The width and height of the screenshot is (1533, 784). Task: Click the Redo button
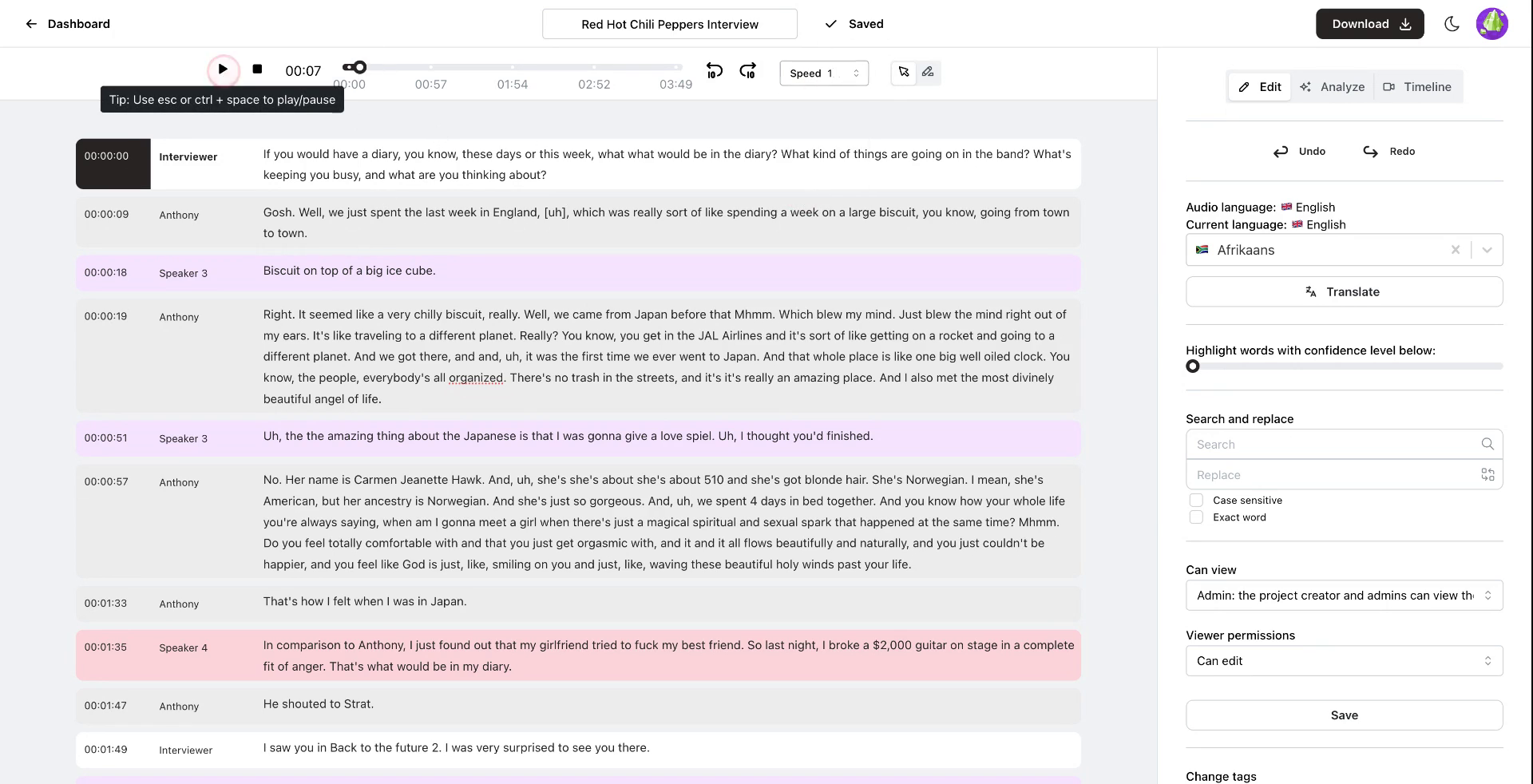(1389, 151)
